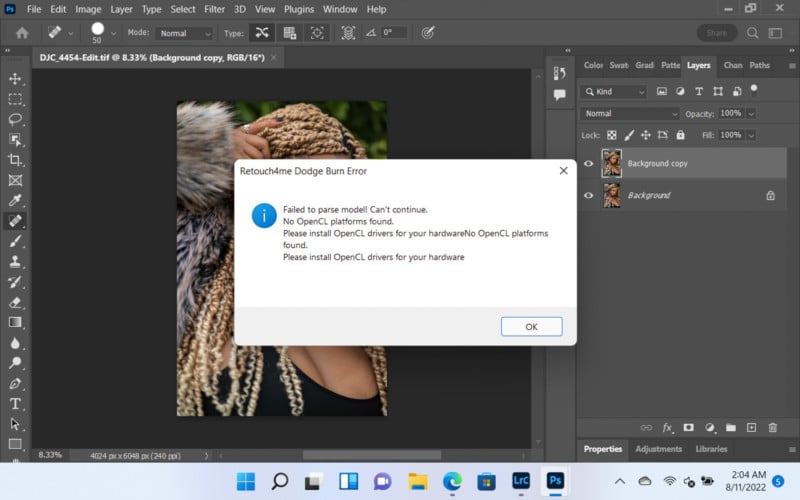
Task: Delete layer trash icon
Action: pos(772,428)
